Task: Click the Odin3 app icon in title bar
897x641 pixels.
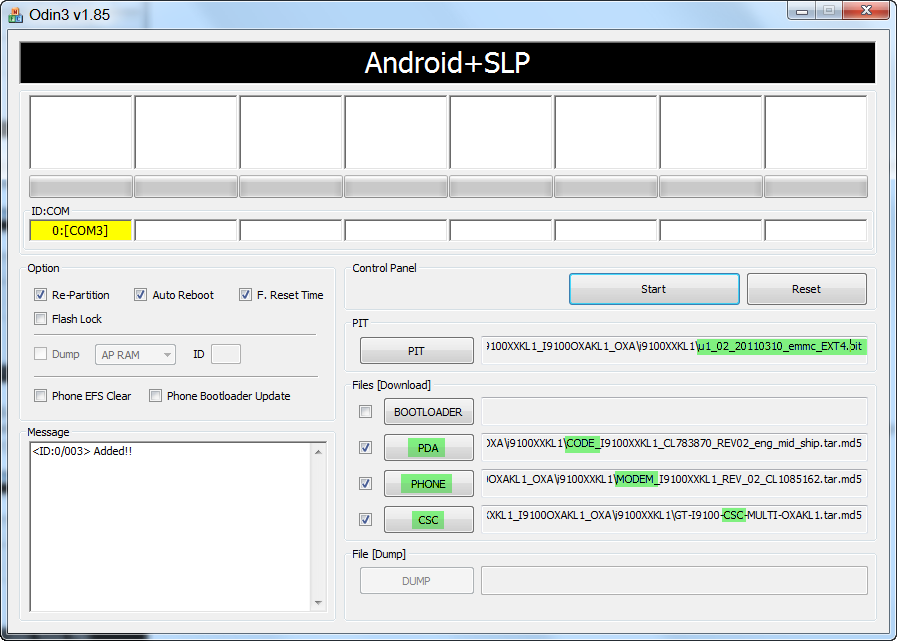Action: tap(15, 14)
